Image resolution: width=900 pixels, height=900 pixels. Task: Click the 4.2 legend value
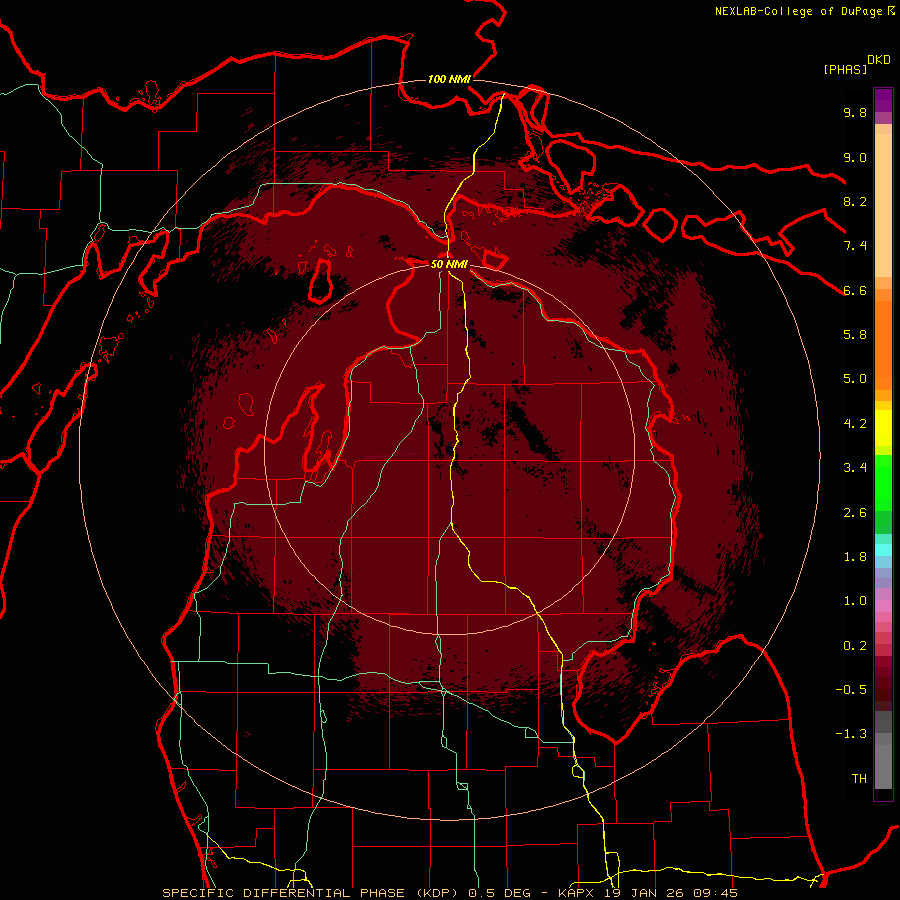(x=855, y=424)
